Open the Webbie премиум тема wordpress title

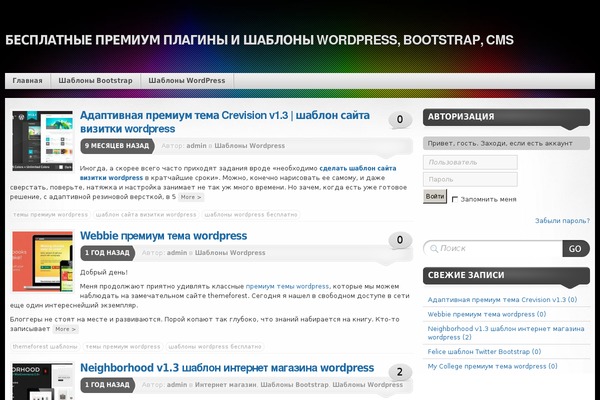[163, 236]
